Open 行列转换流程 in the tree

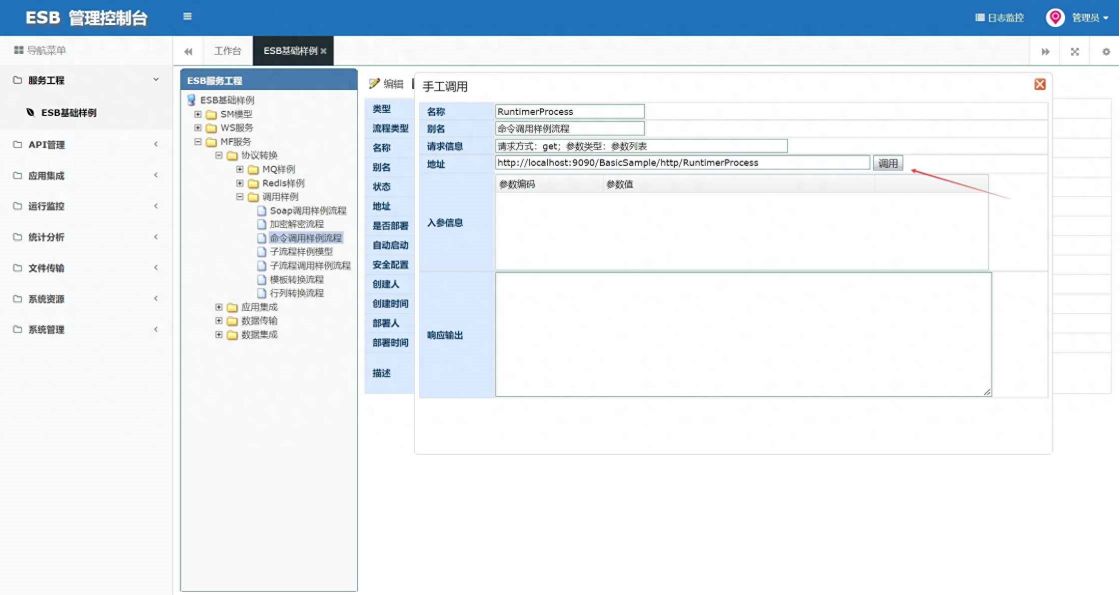[296, 293]
